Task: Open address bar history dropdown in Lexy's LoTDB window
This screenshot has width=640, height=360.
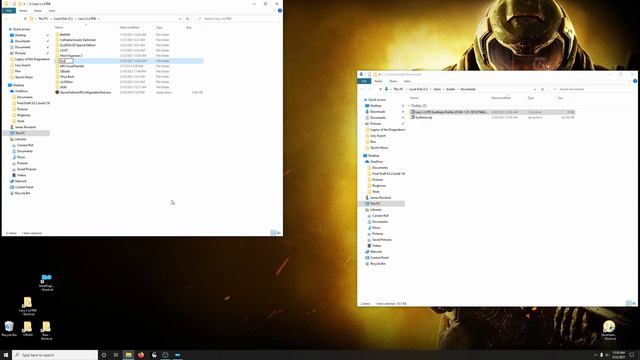Action: tap(180, 19)
